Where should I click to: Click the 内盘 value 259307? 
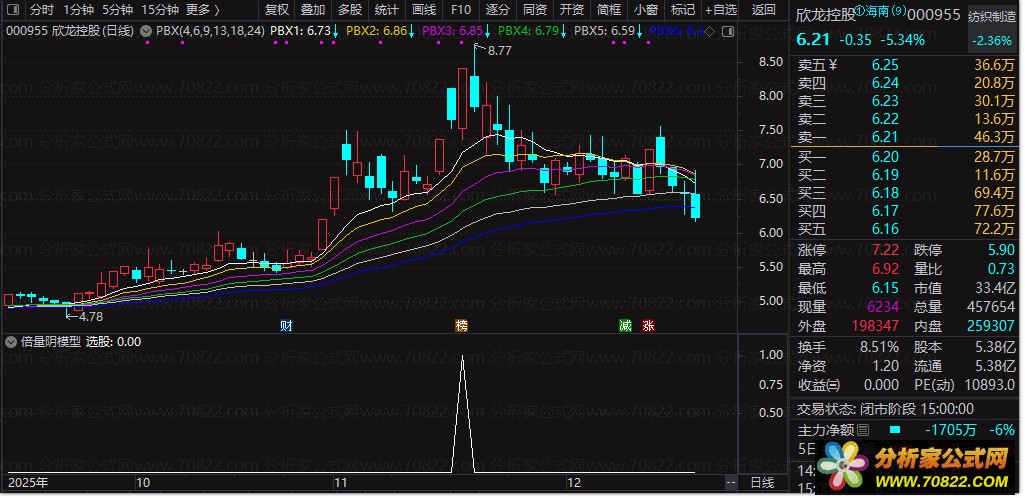pyautogui.click(x=992, y=325)
